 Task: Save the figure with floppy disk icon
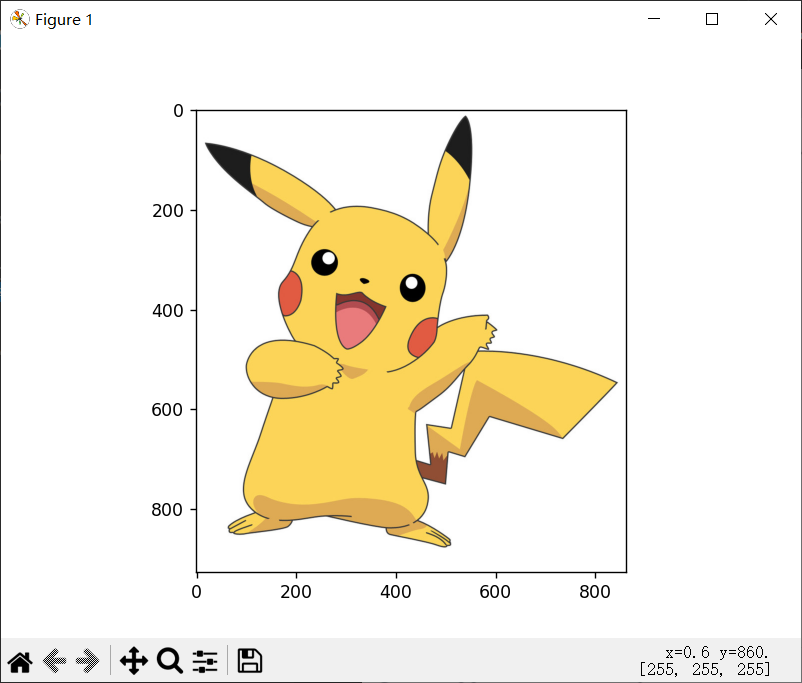click(x=250, y=660)
